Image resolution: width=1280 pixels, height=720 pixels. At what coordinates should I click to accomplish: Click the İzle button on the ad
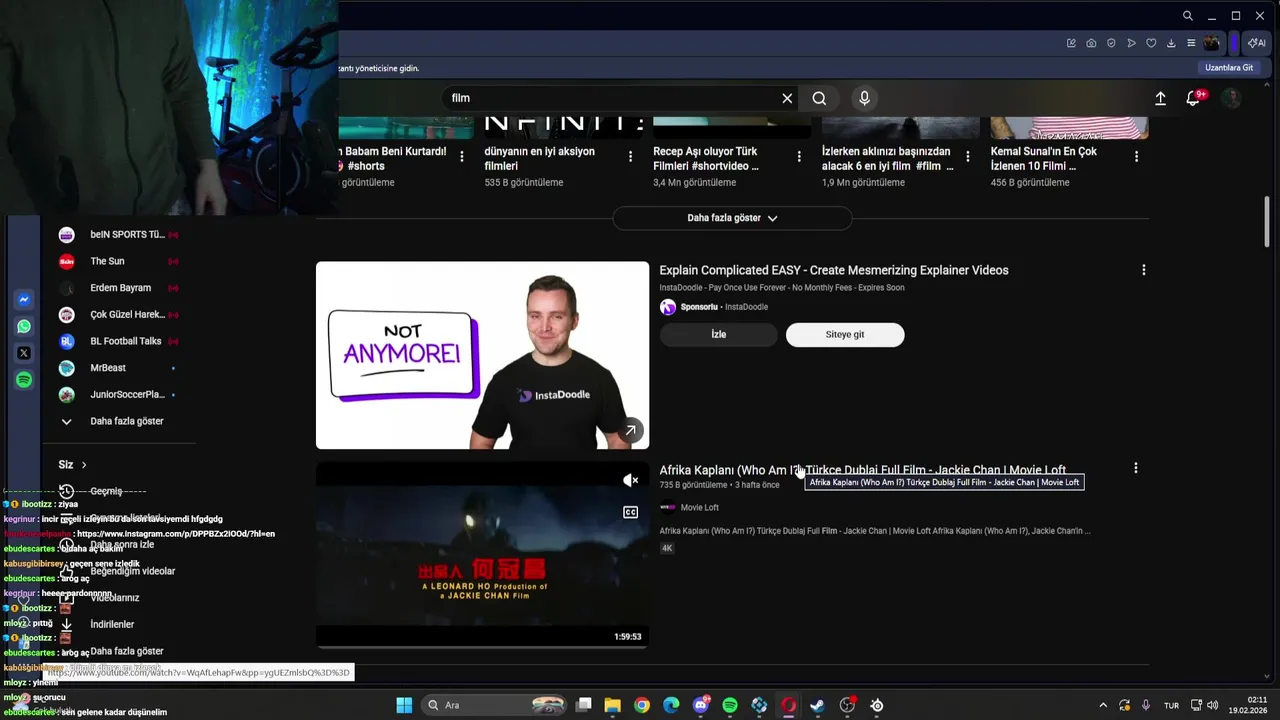click(718, 335)
